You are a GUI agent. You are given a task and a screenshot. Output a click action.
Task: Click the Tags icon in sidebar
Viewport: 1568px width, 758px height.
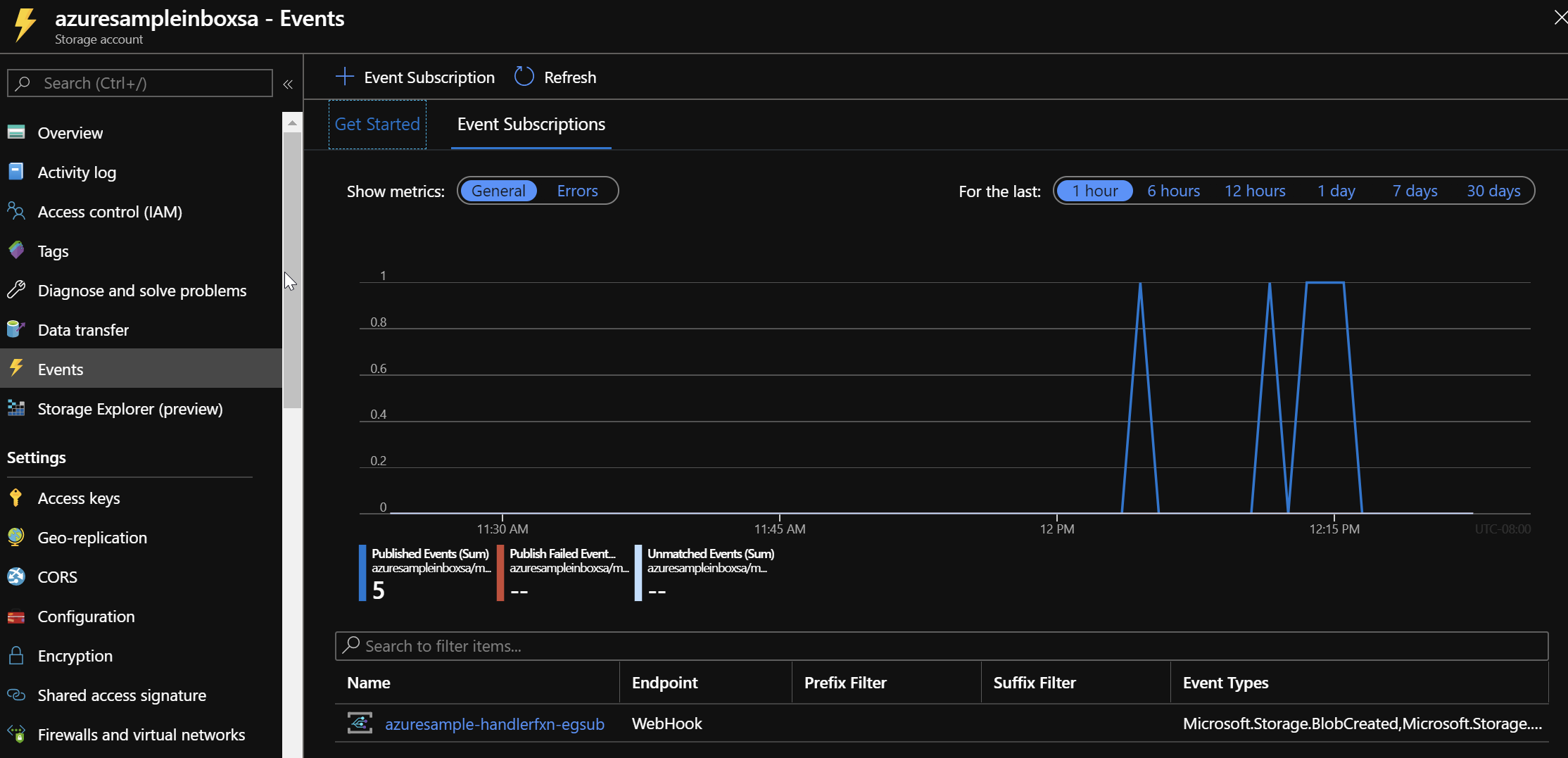(x=16, y=251)
